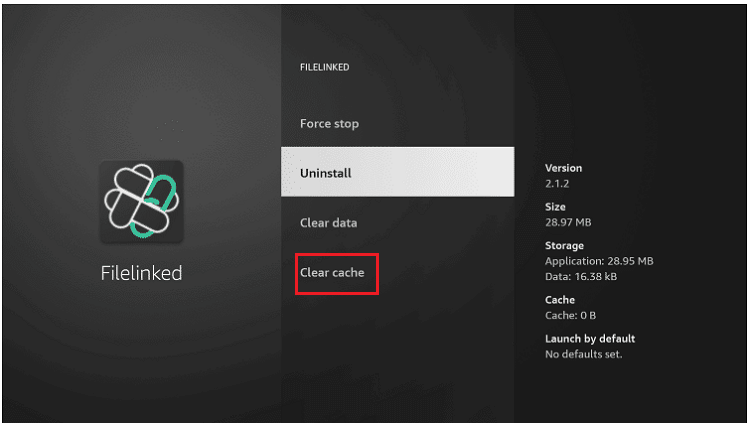Click the FILELINKED header text

pyautogui.click(x=324, y=67)
